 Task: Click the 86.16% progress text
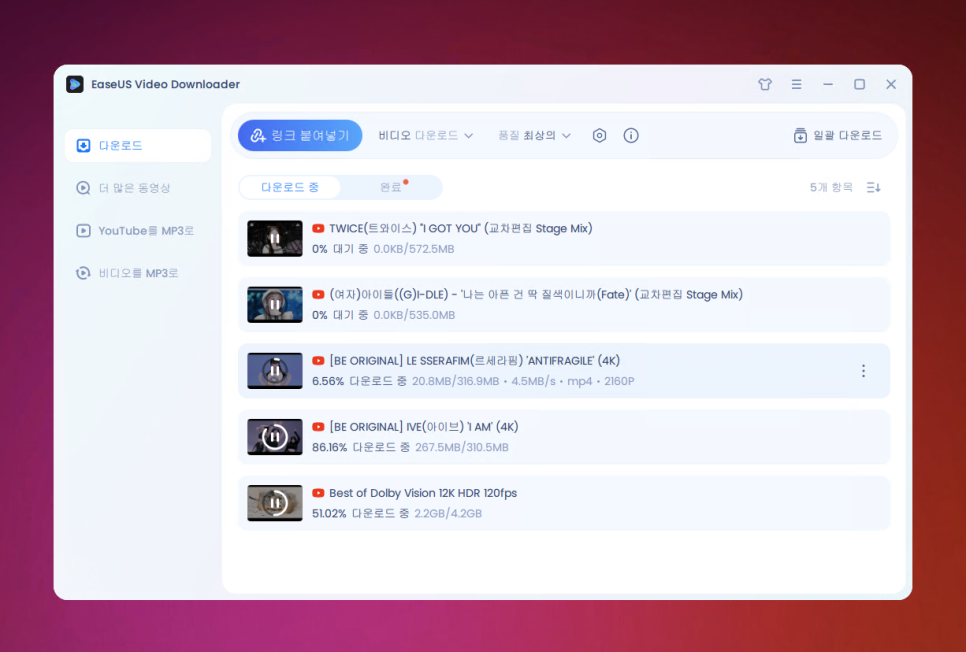[330, 447]
